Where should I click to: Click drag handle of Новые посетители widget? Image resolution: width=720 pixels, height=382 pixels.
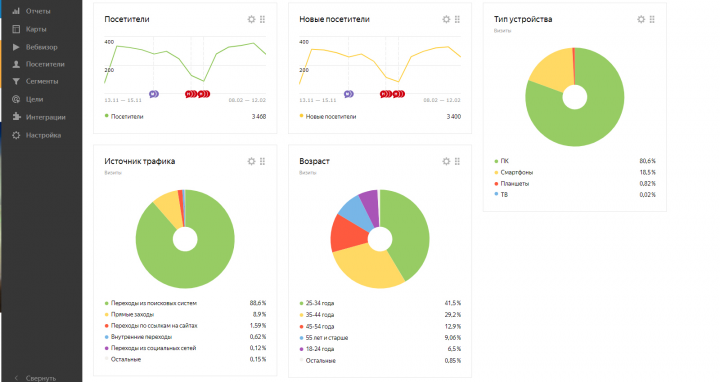457,19
